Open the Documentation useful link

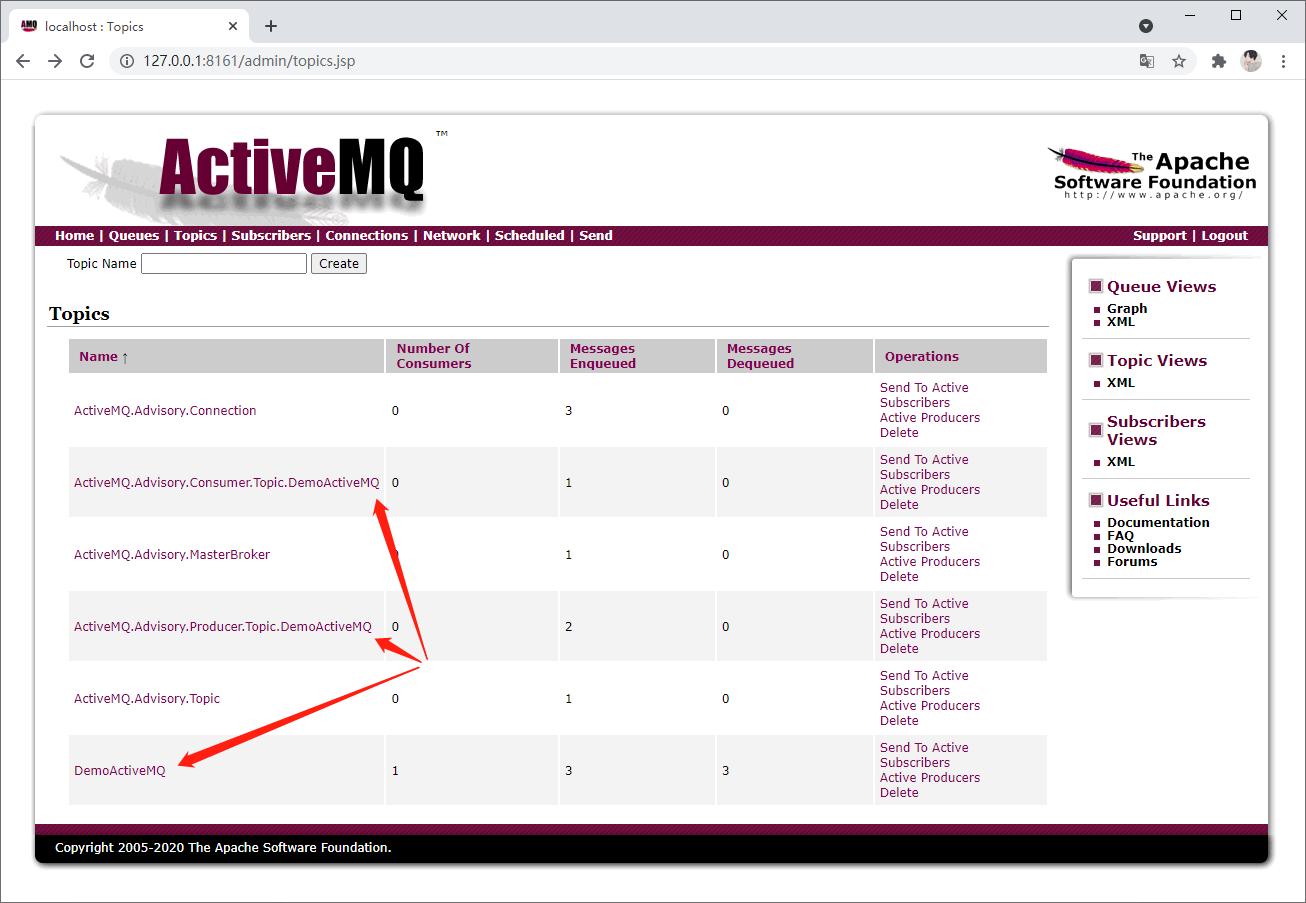1158,523
